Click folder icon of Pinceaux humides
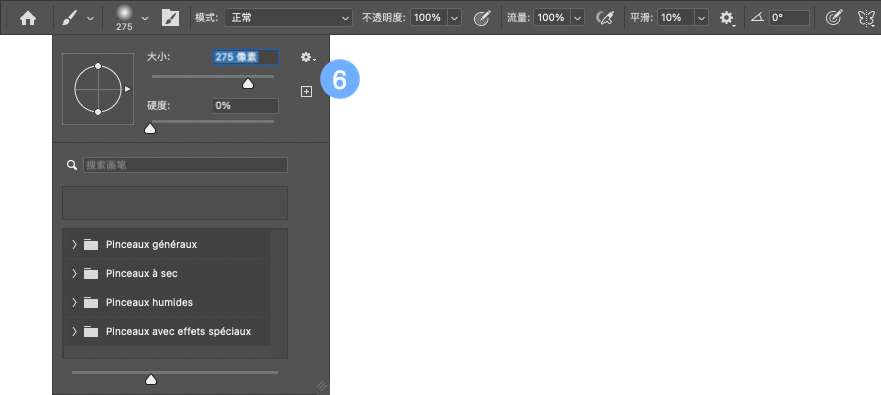Viewport: 881px width, 395px height. (91, 302)
